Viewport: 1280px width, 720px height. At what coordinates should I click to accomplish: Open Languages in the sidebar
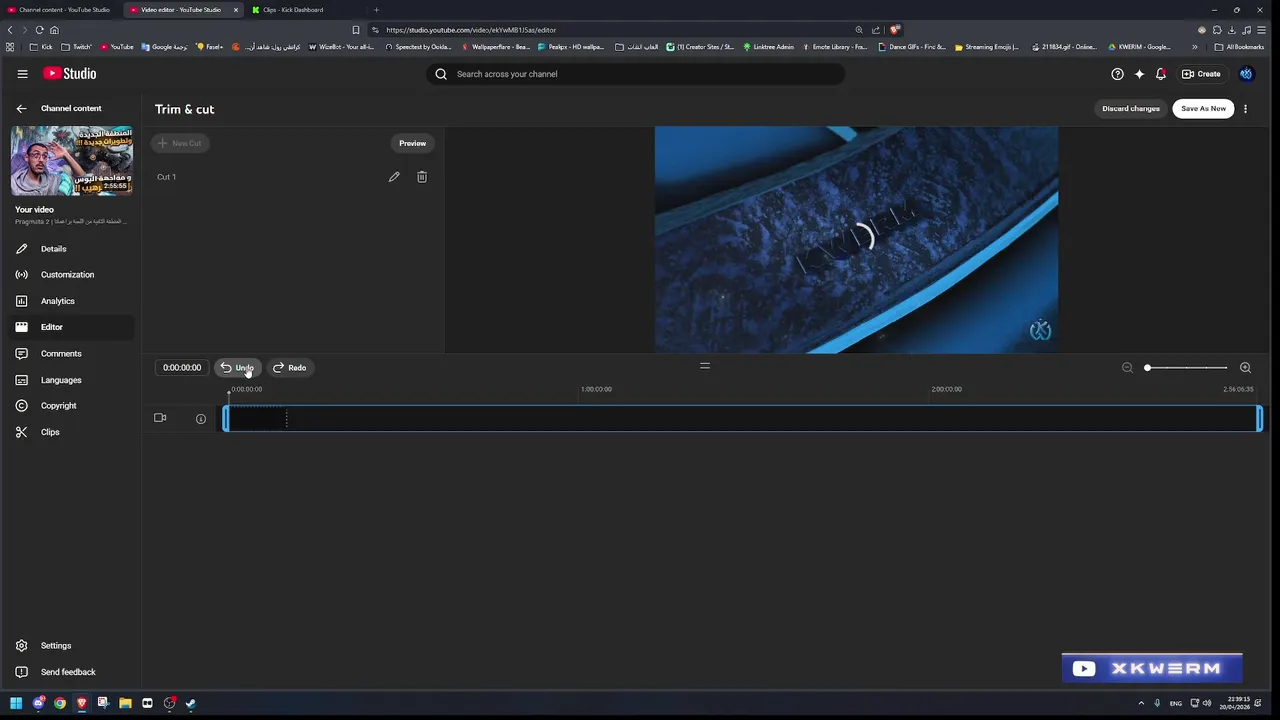coord(70,380)
